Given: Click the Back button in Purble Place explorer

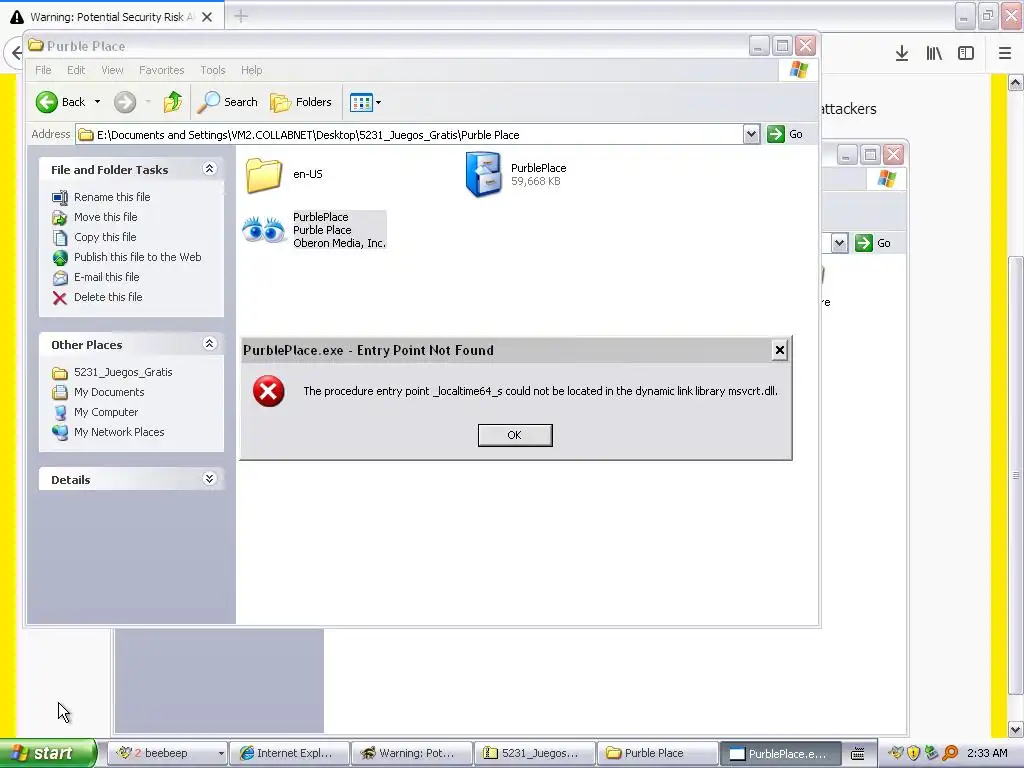Looking at the screenshot, I should tap(61, 102).
